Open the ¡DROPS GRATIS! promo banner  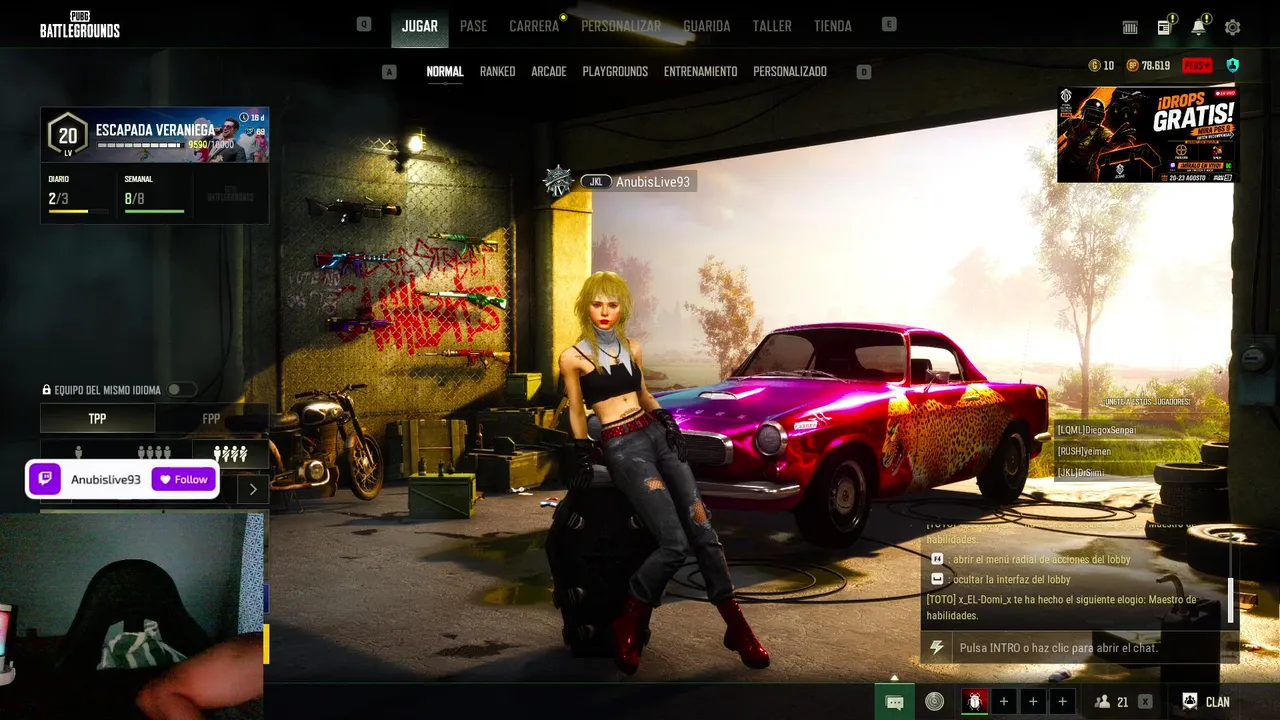click(x=1146, y=135)
